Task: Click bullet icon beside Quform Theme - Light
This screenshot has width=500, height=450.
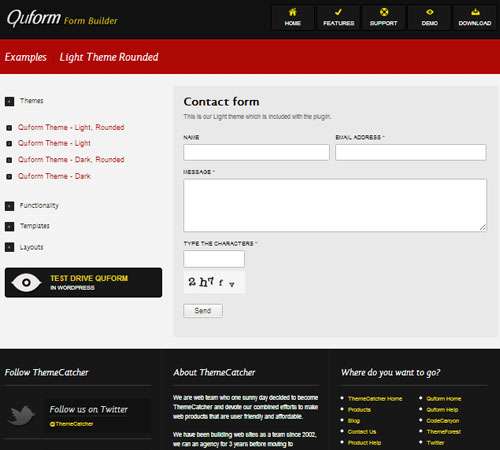Action: pos(9,144)
